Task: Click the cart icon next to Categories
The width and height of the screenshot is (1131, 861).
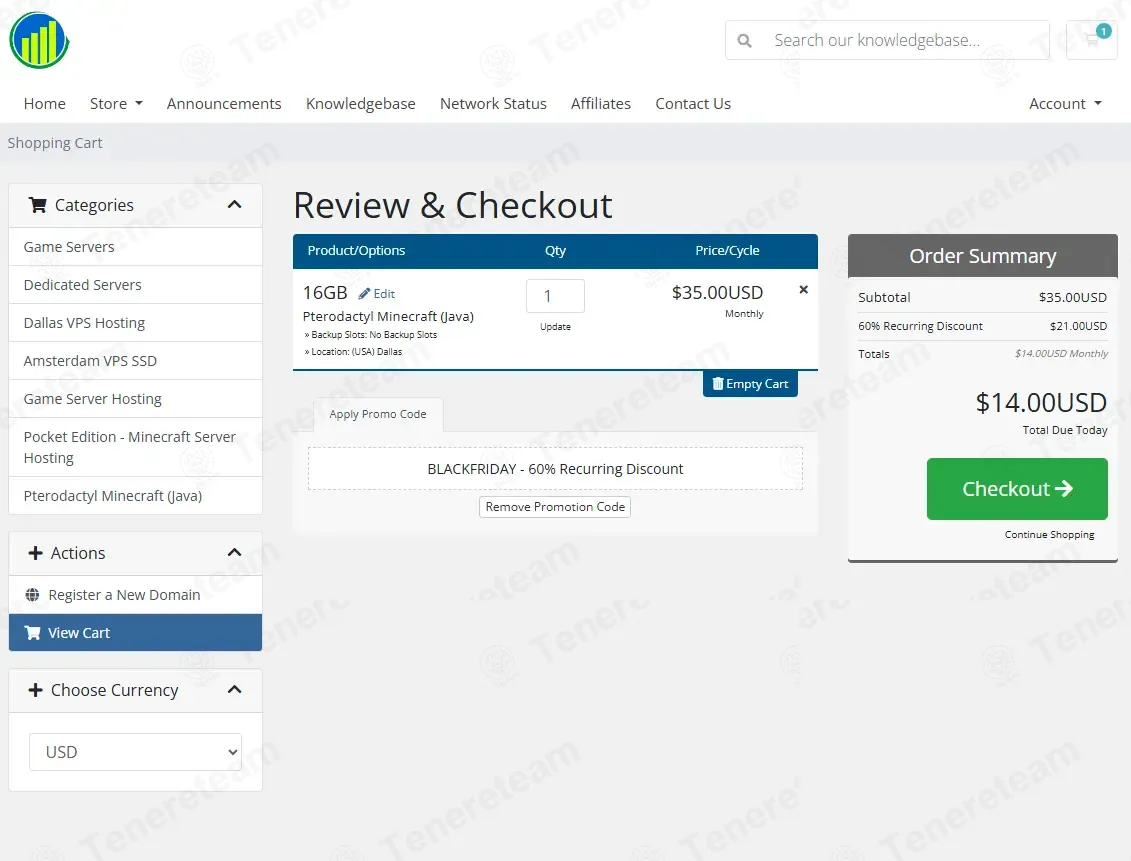Action: point(38,205)
